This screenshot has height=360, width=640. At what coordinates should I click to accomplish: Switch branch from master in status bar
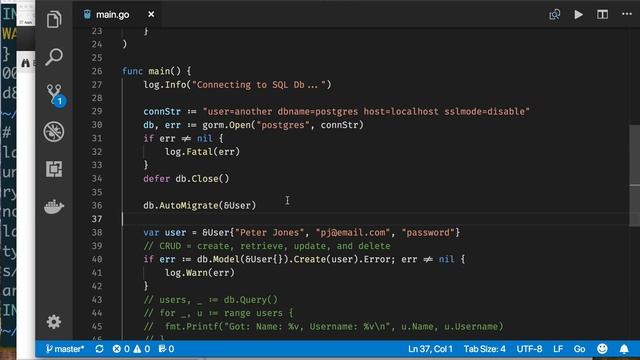pos(64,349)
